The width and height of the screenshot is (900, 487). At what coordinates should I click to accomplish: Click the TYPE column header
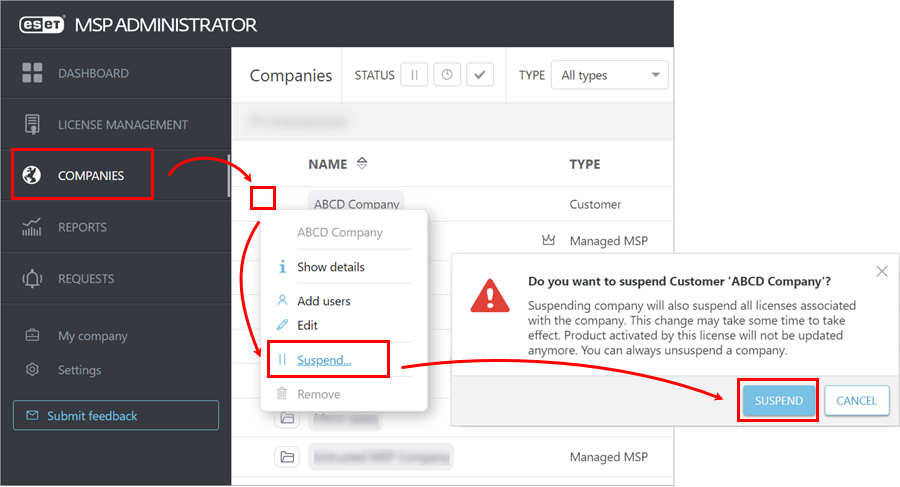pyautogui.click(x=584, y=164)
